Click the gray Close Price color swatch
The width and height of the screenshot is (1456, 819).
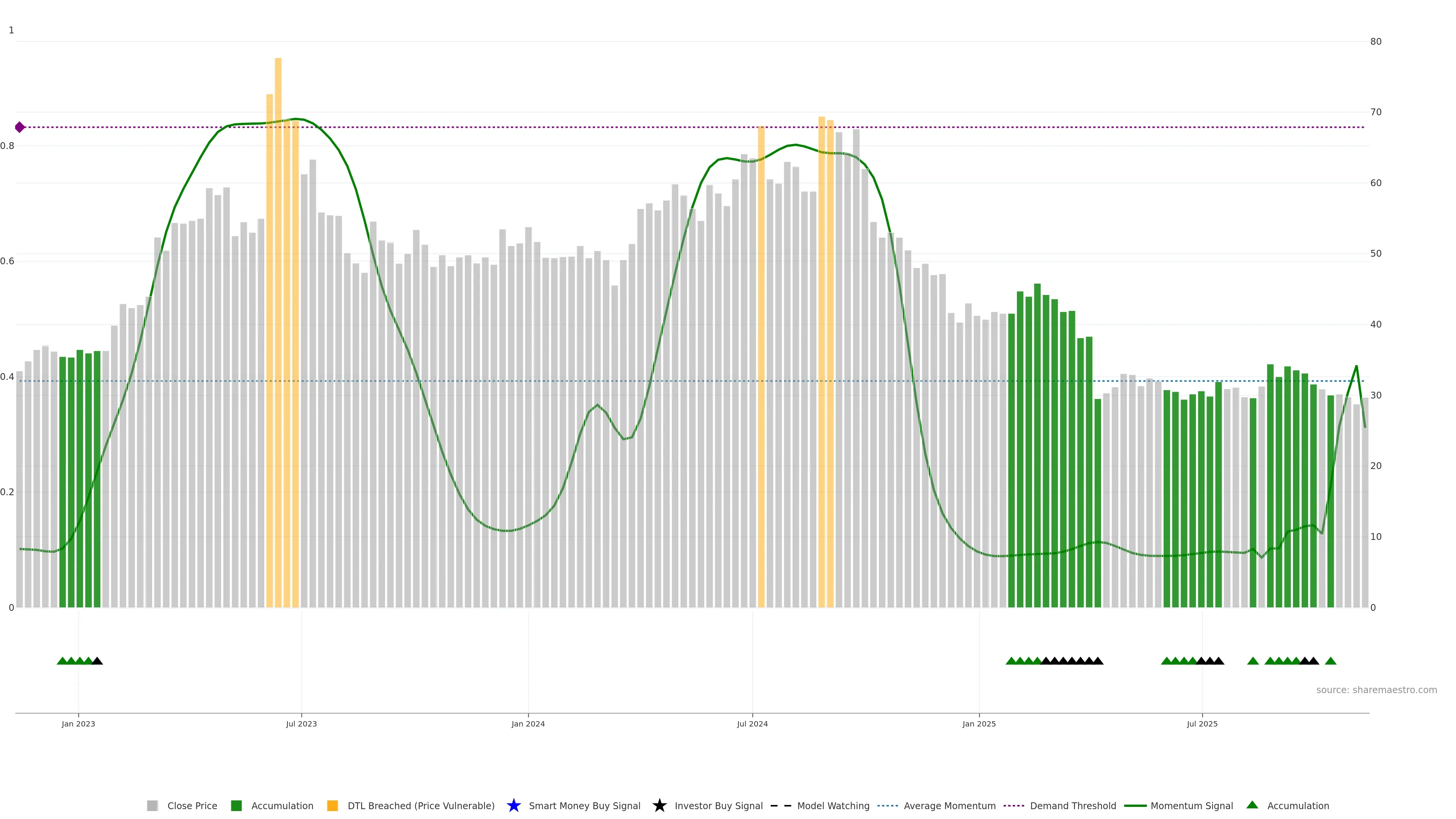[x=152, y=805]
